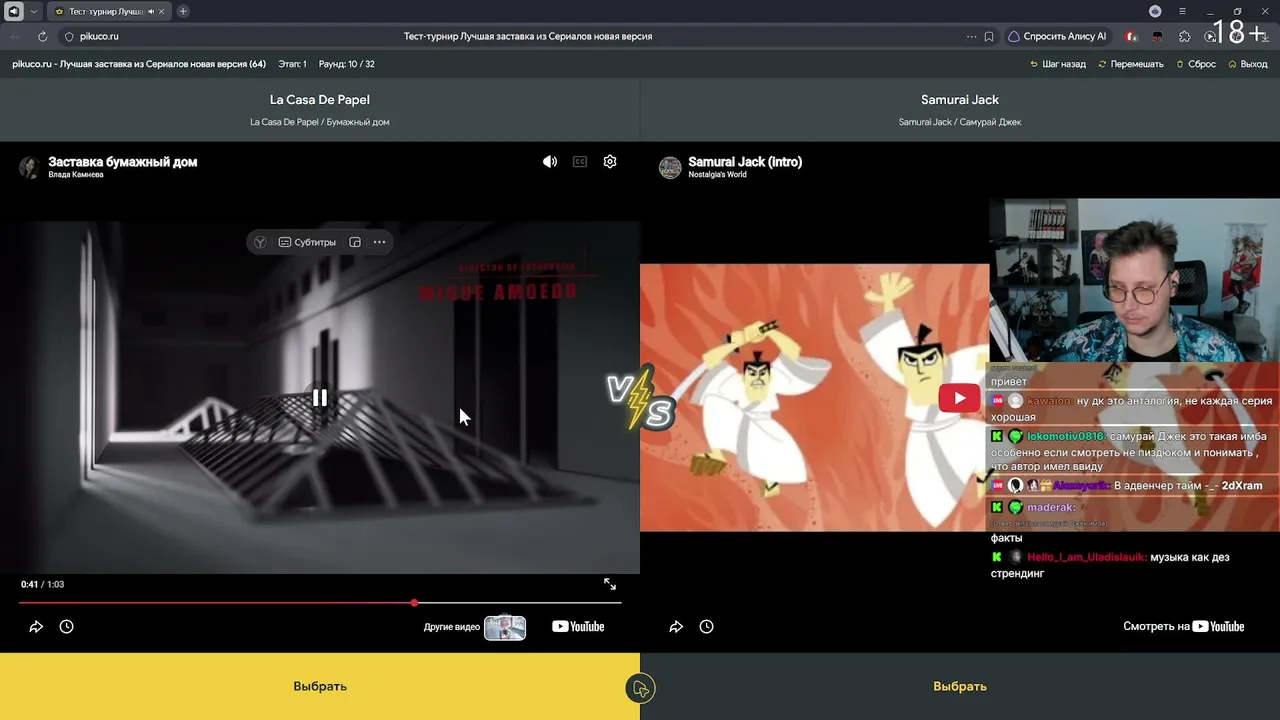Open picture-in-picture from floating toolbar
1280x720 pixels.
tap(355, 242)
